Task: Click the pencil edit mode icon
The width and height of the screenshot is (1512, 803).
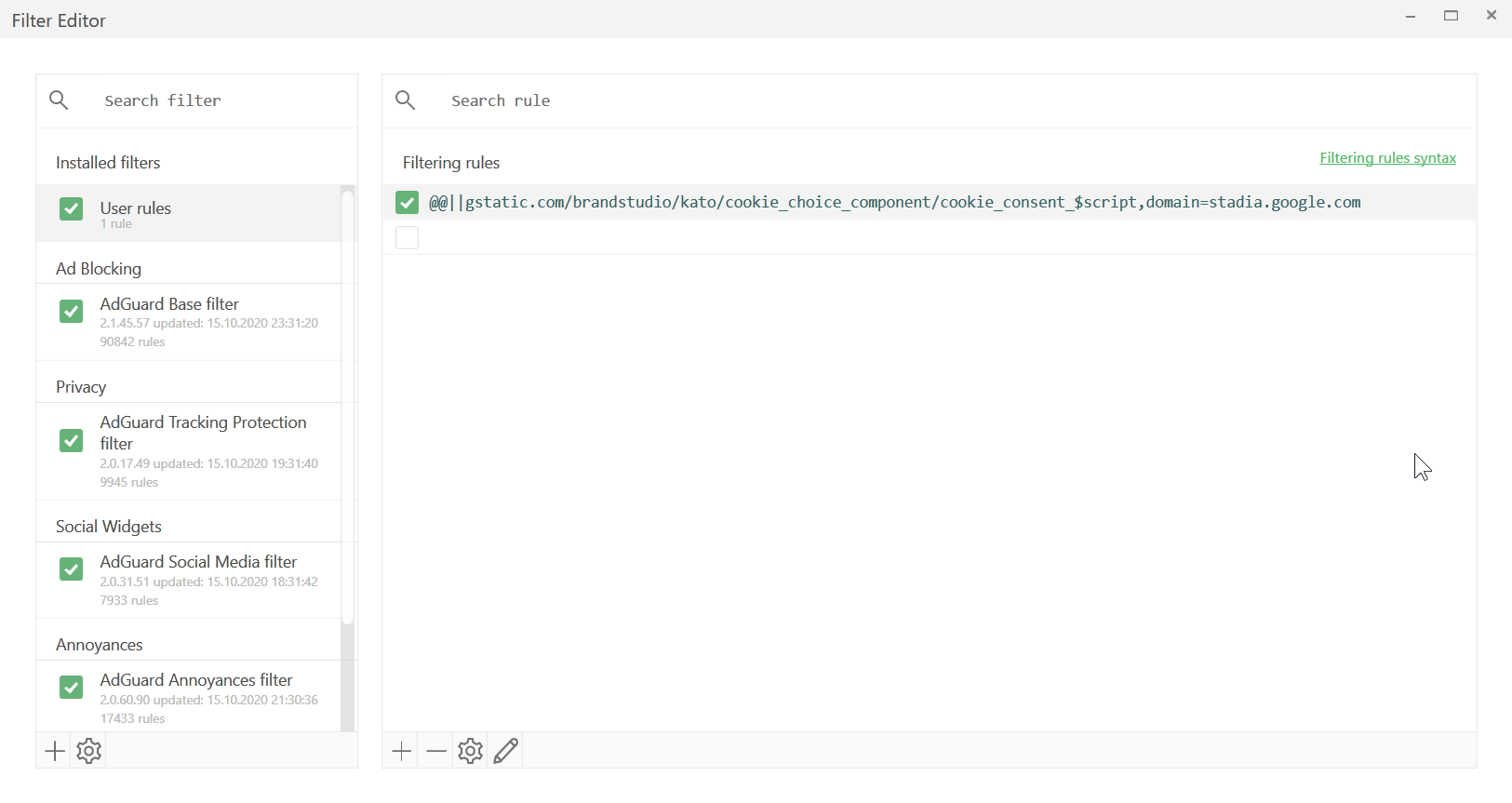Action: pos(507,752)
